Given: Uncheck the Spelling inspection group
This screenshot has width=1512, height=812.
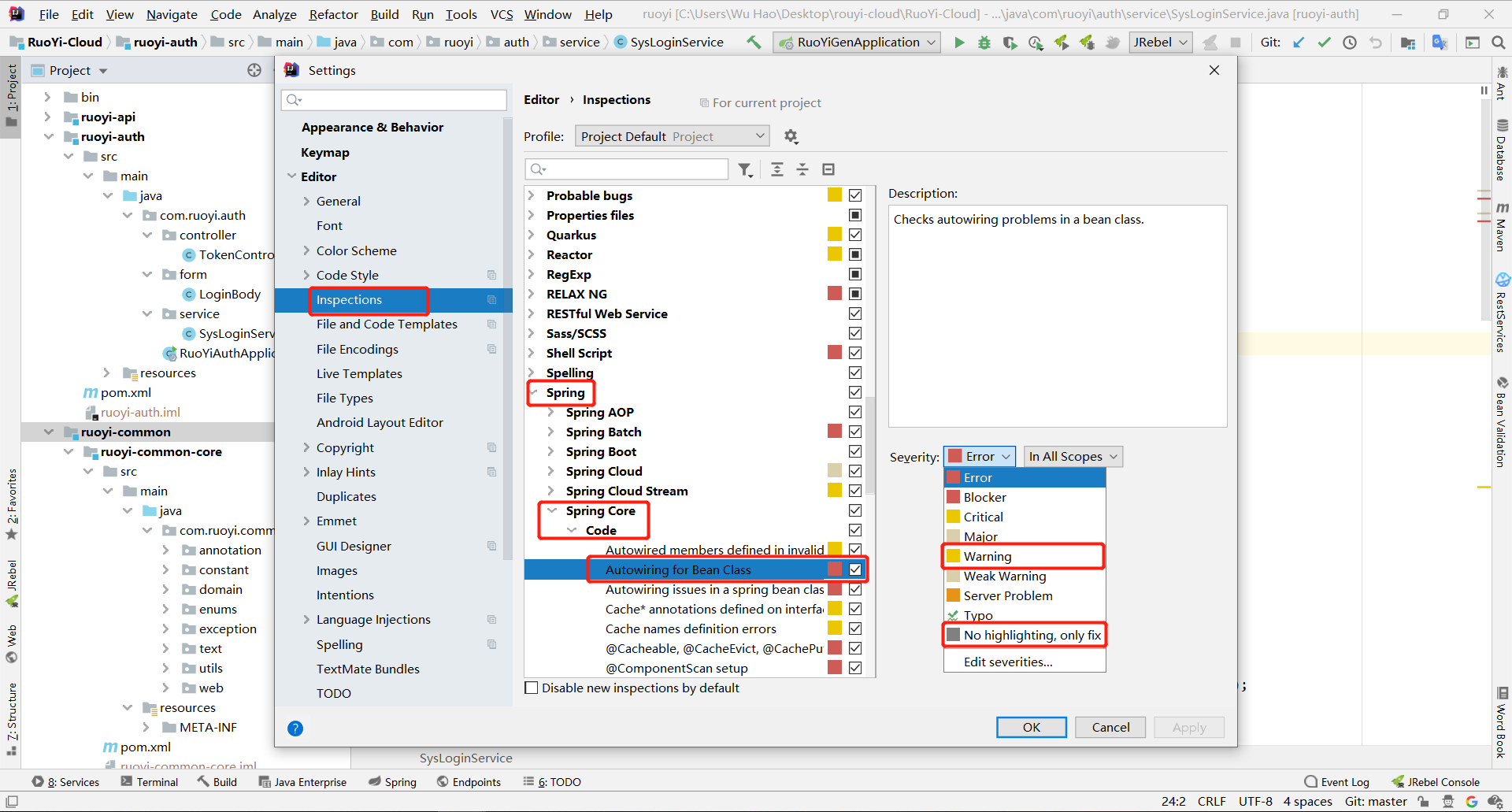Looking at the screenshot, I should [x=855, y=372].
